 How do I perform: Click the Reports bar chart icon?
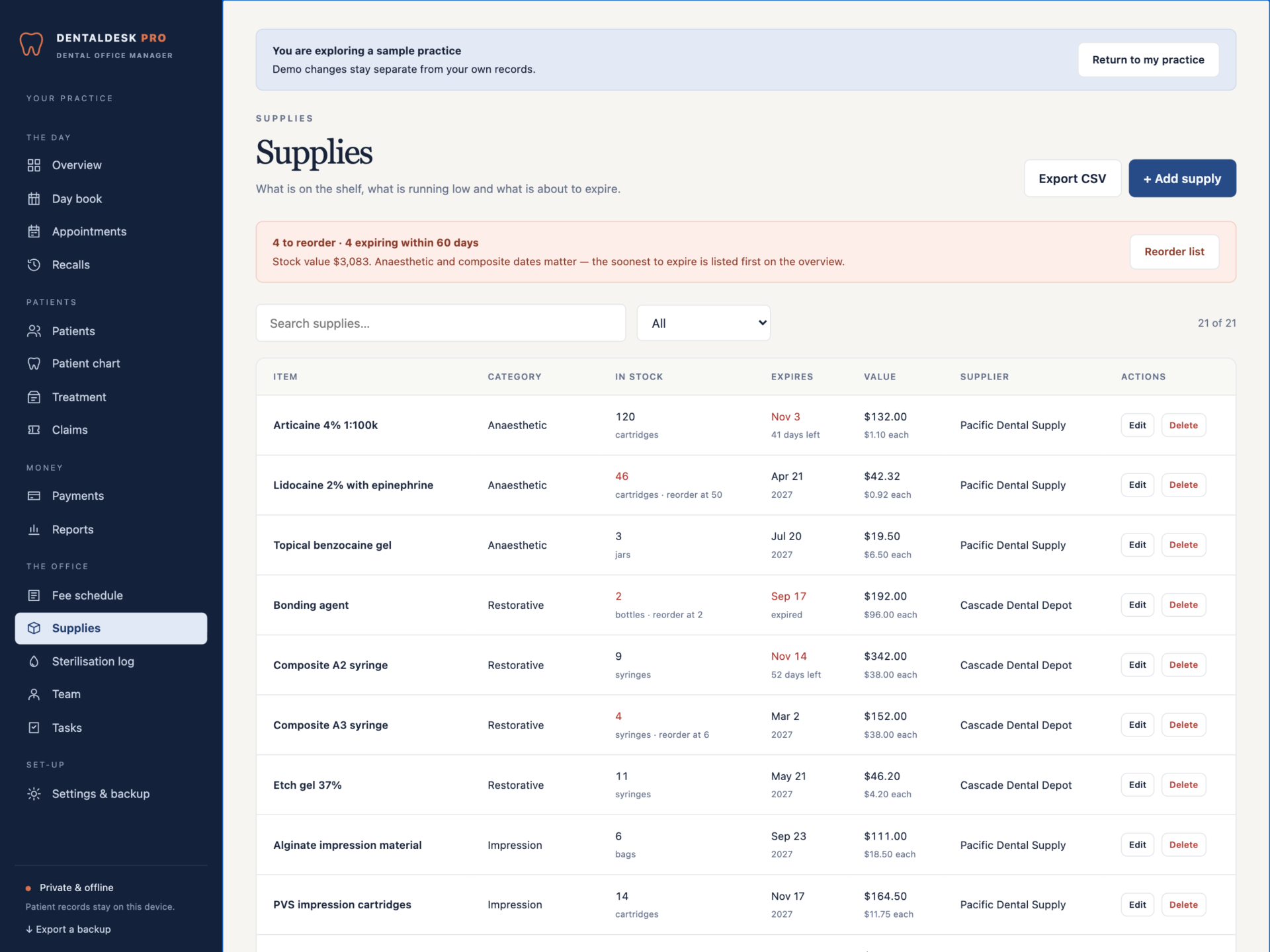34,529
